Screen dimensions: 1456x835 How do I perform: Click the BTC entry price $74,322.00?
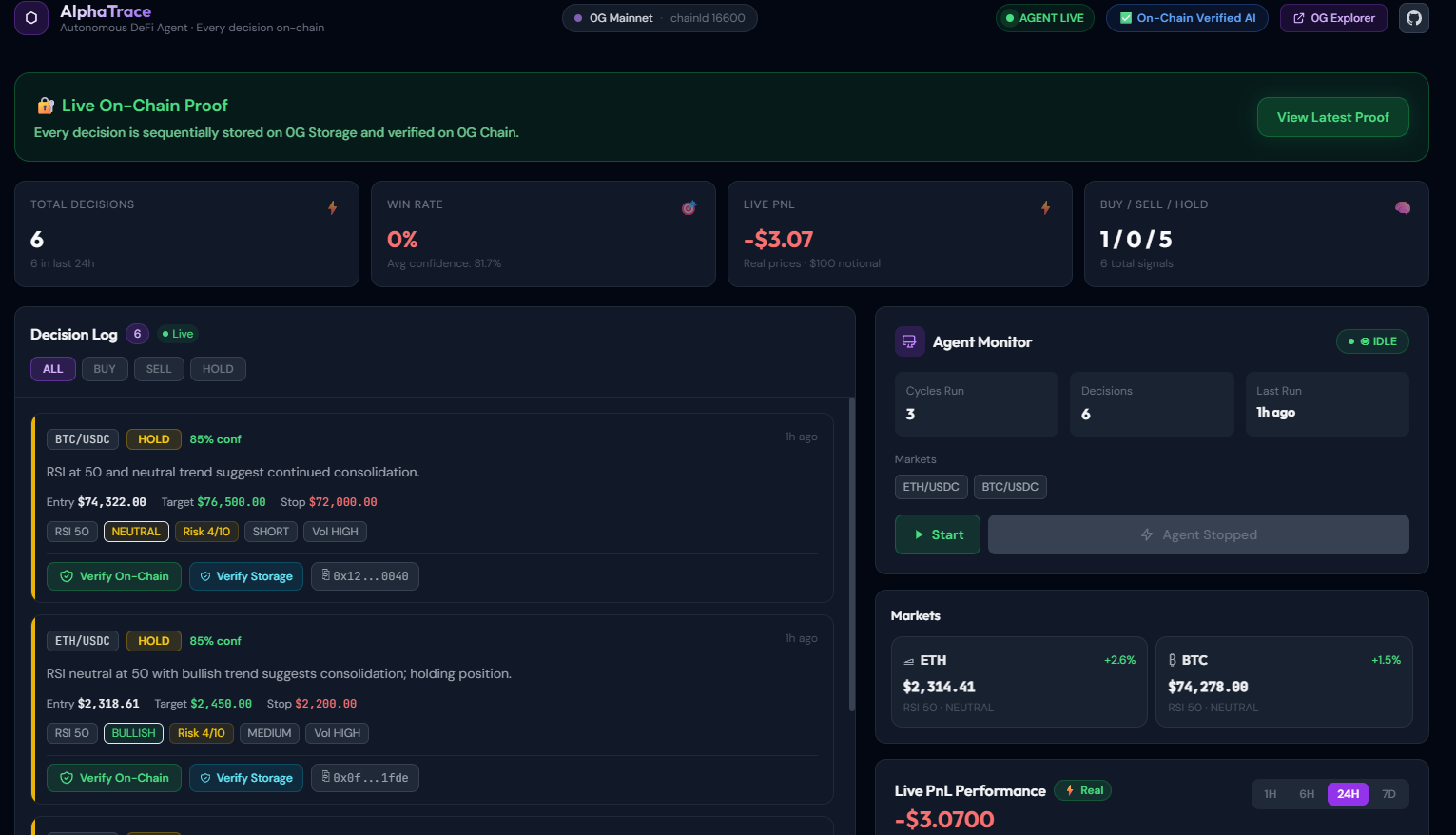(112, 502)
